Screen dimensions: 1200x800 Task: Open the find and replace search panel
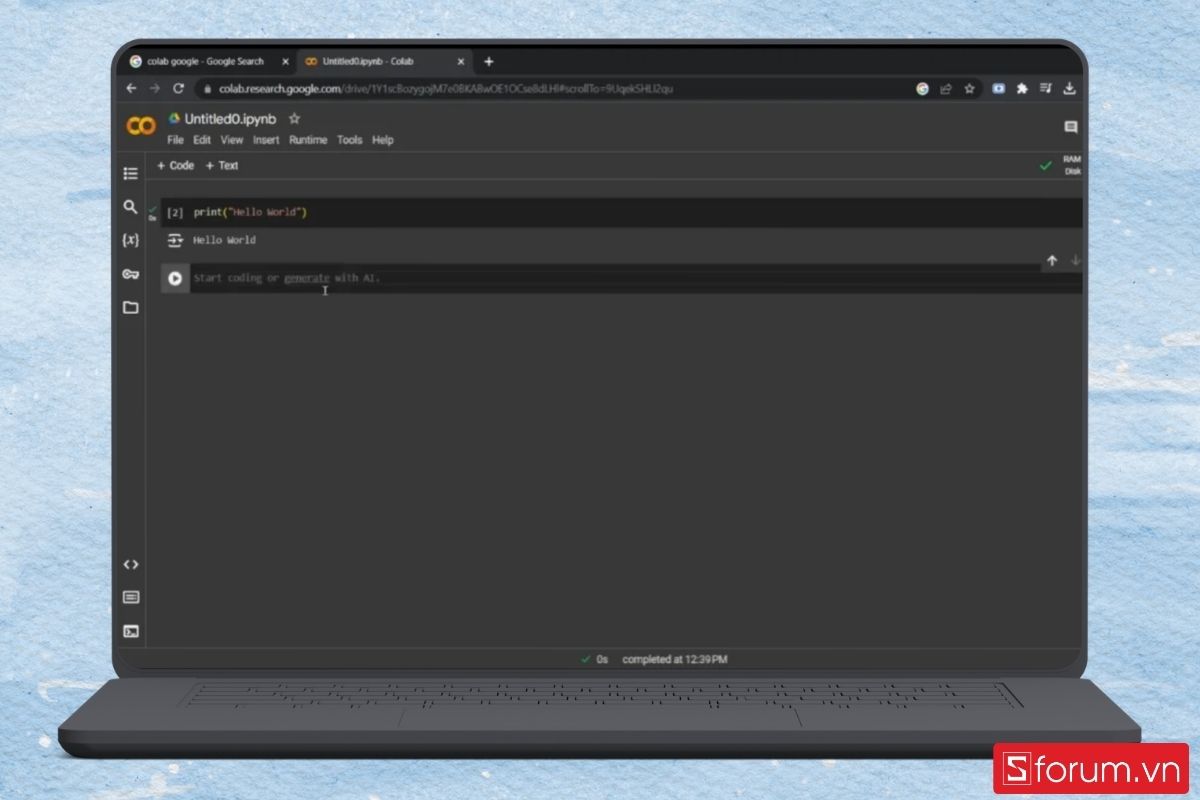pyautogui.click(x=130, y=207)
